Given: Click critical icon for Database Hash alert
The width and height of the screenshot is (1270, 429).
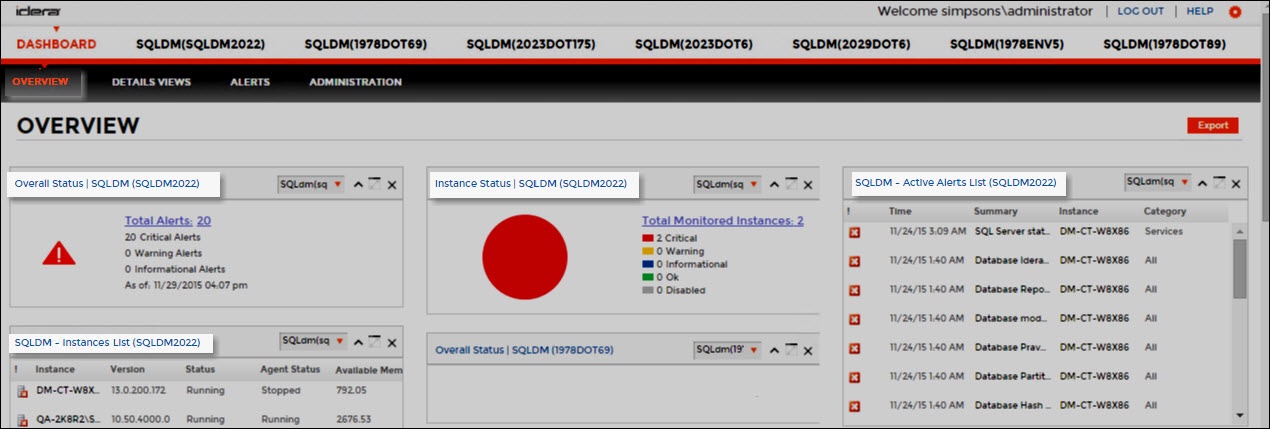Looking at the screenshot, I should (854, 406).
